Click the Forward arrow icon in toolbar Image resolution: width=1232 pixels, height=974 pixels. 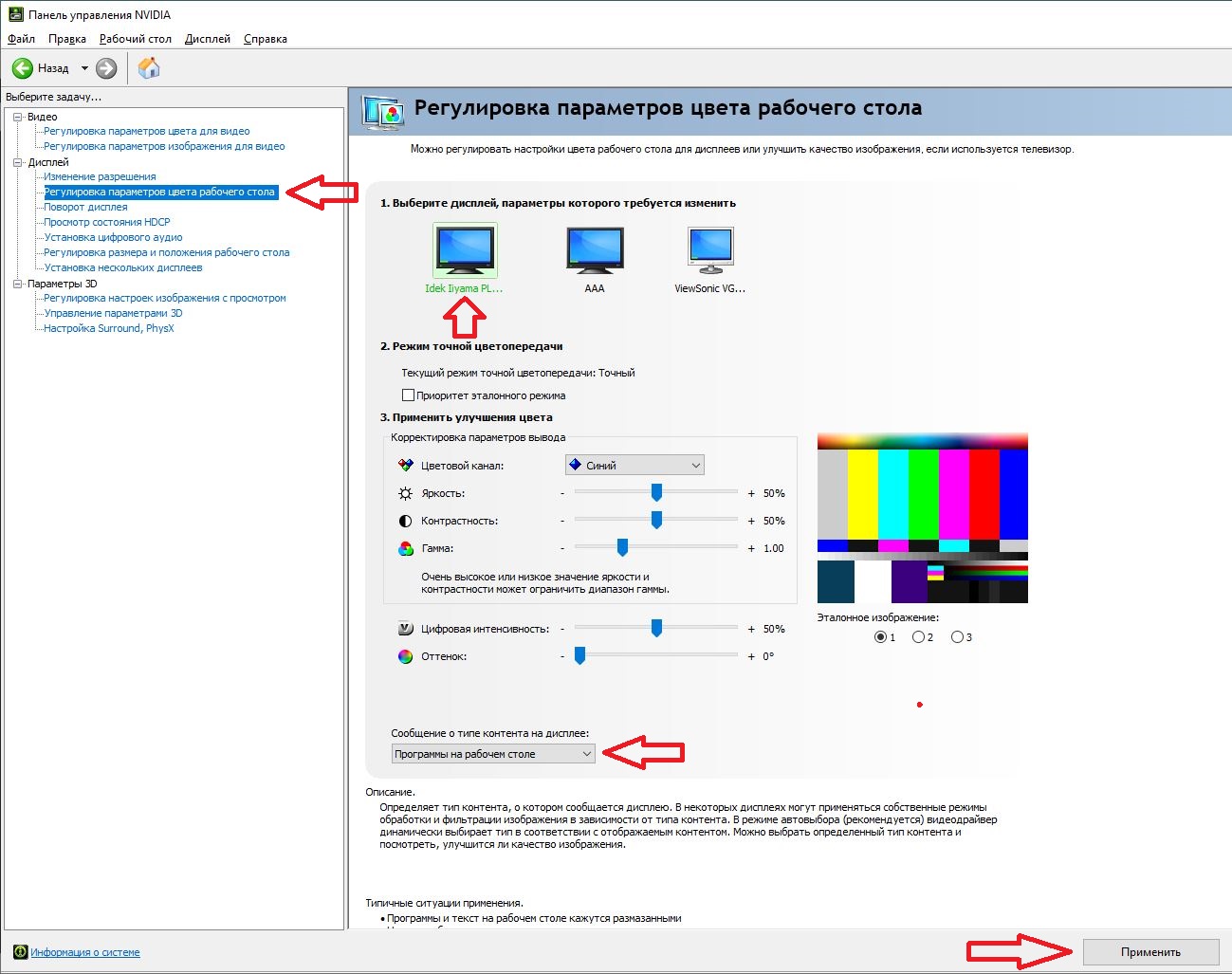click(107, 68)
